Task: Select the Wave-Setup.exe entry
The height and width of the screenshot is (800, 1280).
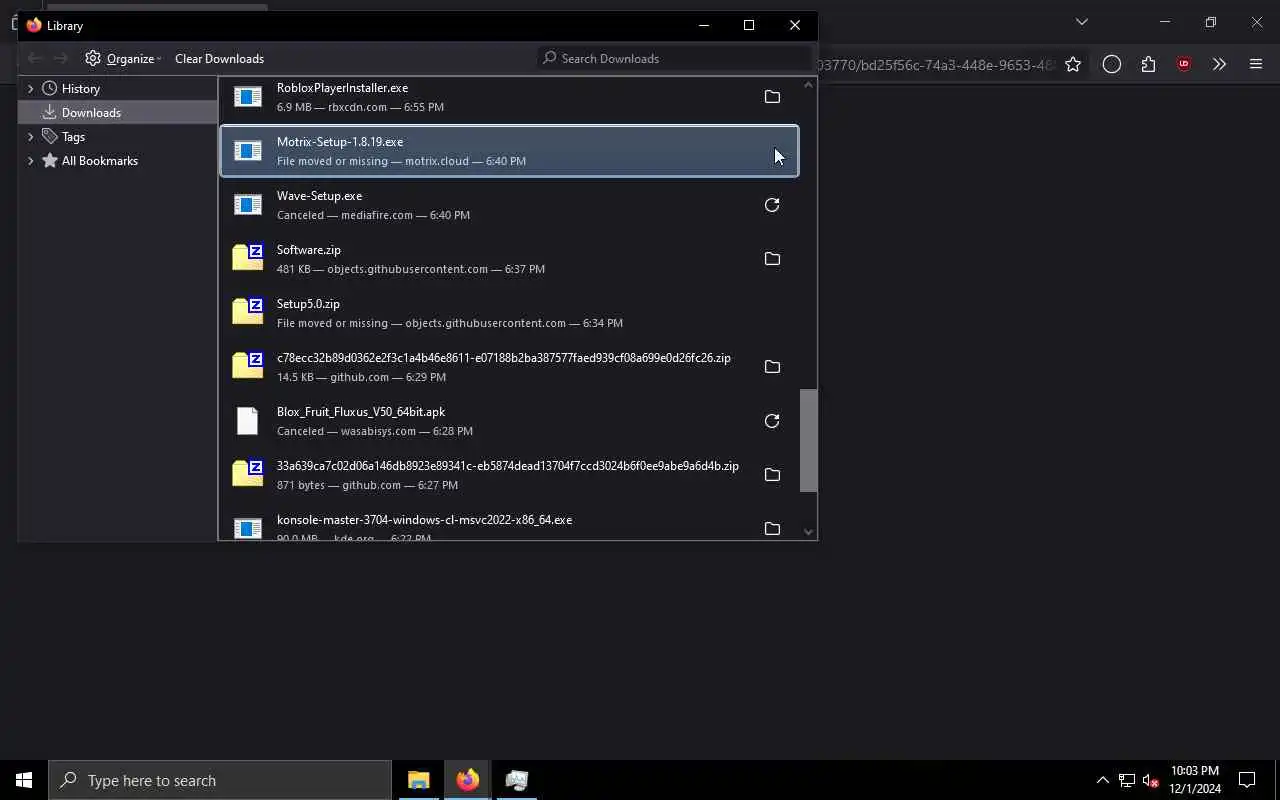Action: (509, 205)
